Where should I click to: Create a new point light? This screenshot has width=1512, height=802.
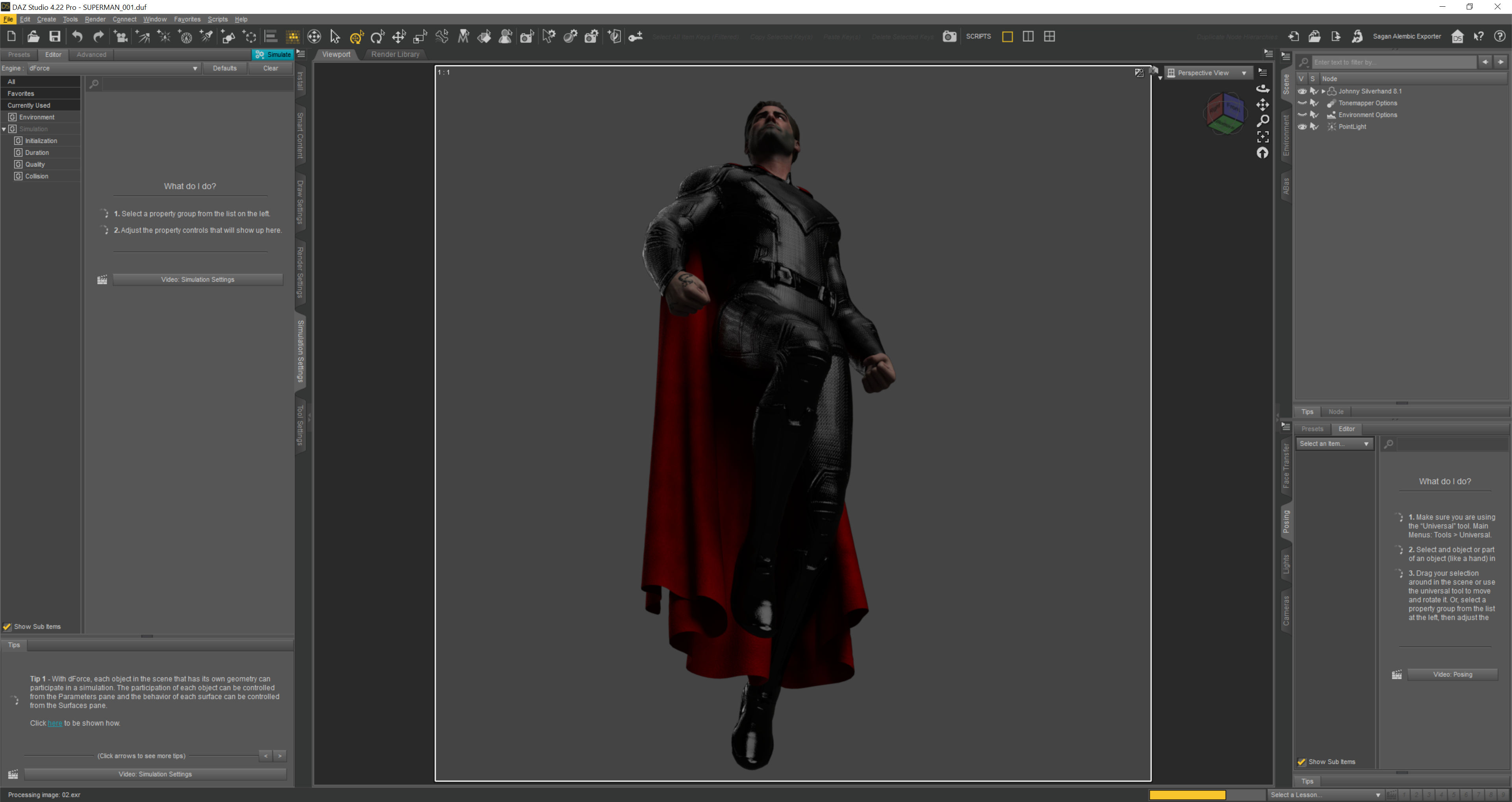[x=164, y=36]
